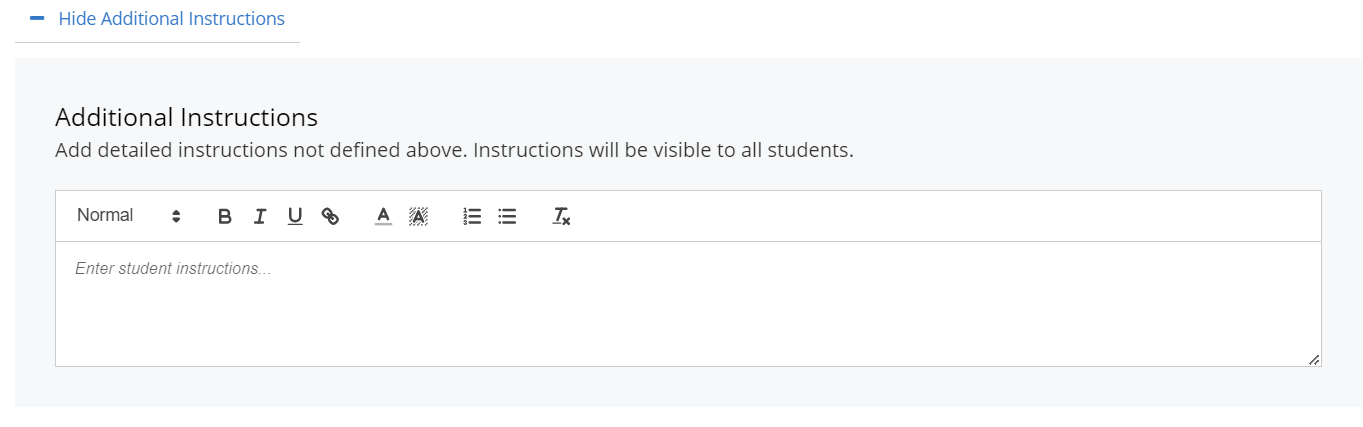Collapse section via Hide Additional Instructions link
The width and height of the screenshot is (1363, 427).
[171, 19]
